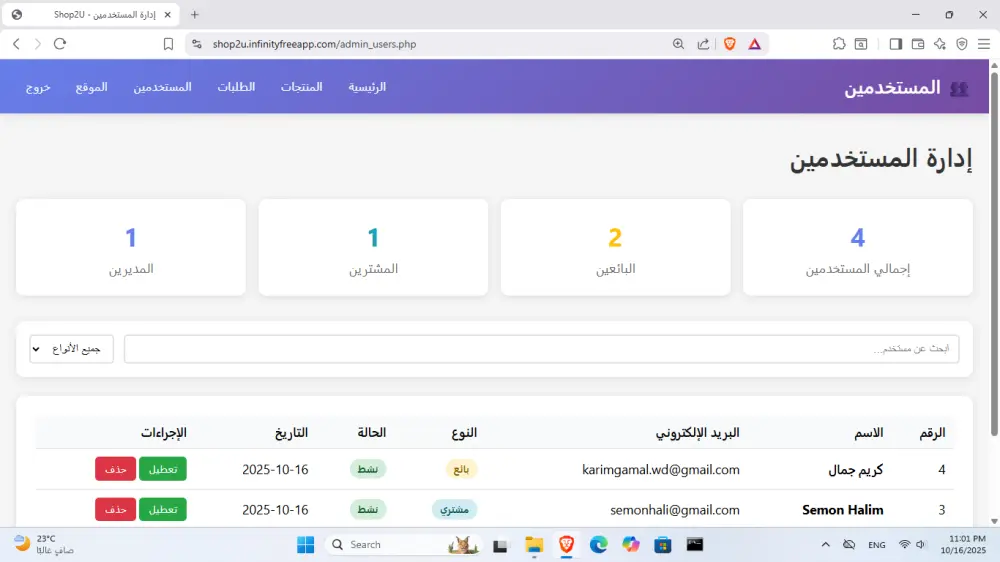1000x562 pixels.
Task: Disable user كريم جمال with تعطيل
Action: click(163, 469)
